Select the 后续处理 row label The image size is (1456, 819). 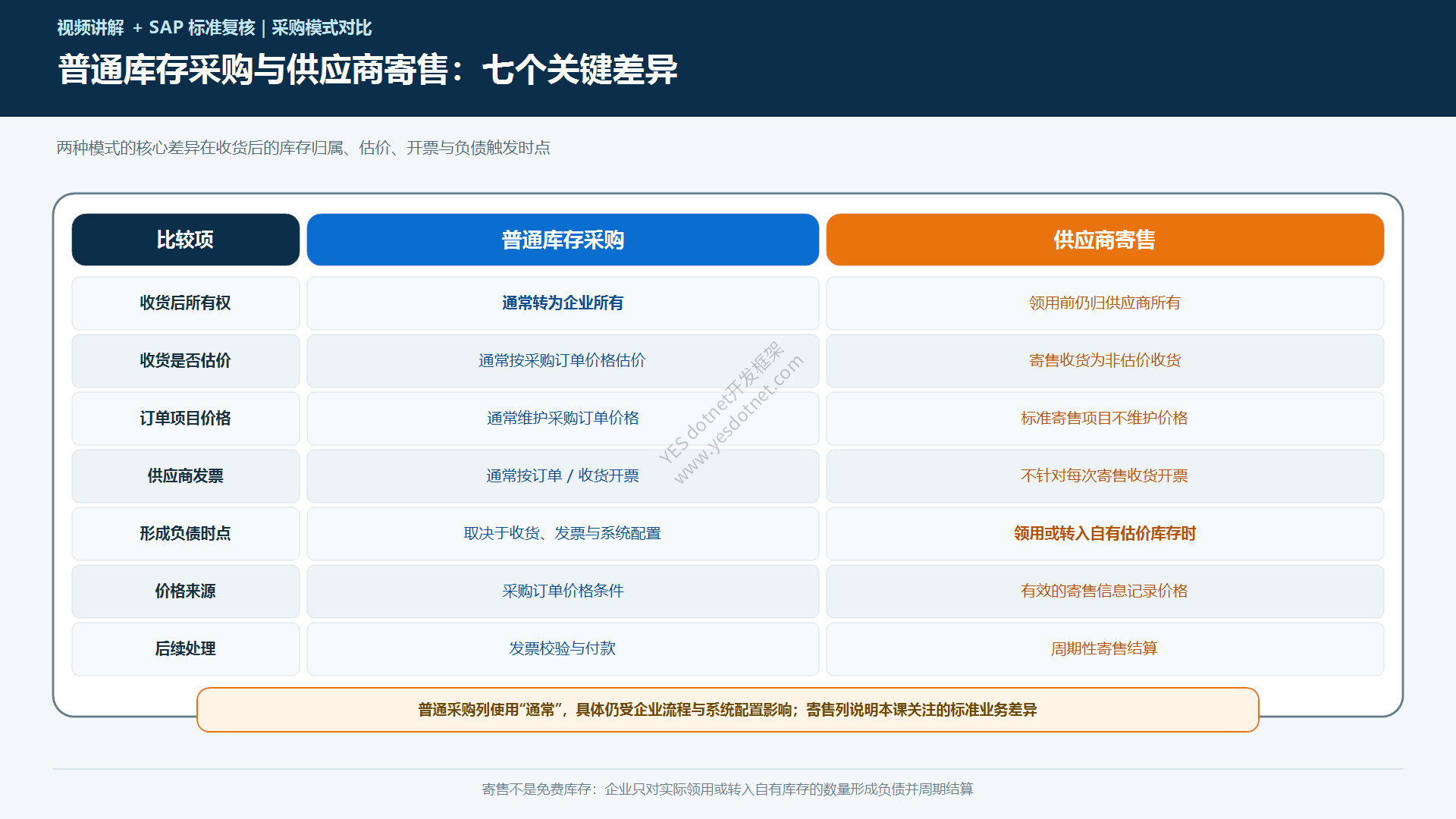[x=186, y=649]
